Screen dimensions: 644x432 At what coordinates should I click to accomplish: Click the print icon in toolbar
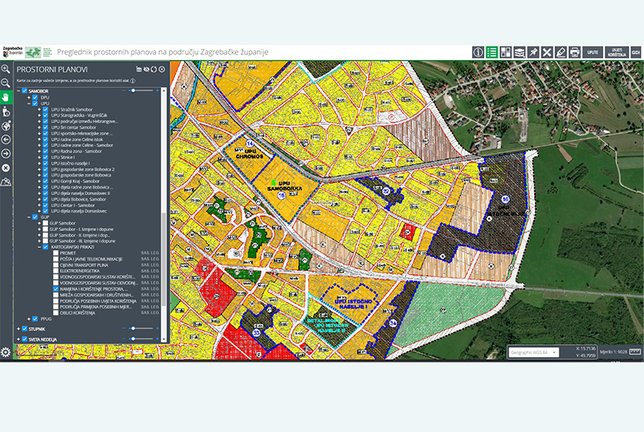click(x=574, y=52)
